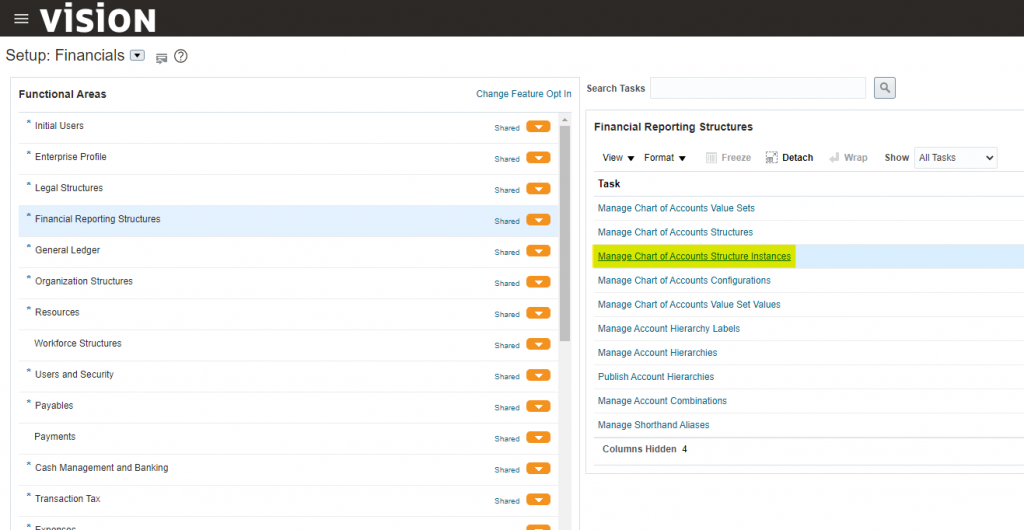Open the help question mark icon

[x=181, y=56]
